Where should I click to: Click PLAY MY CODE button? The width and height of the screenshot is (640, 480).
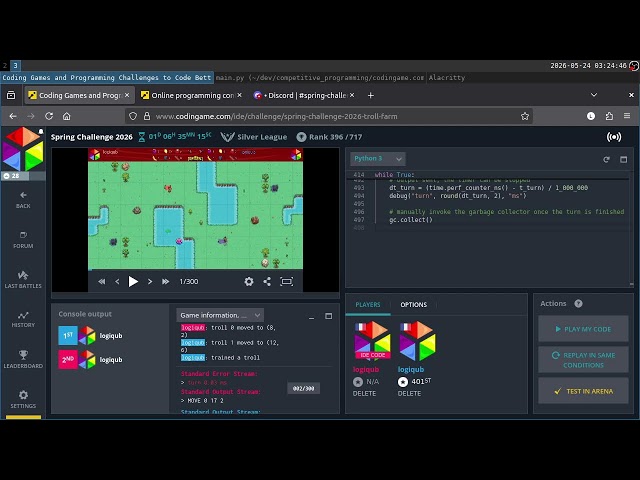tap(583, 329)
